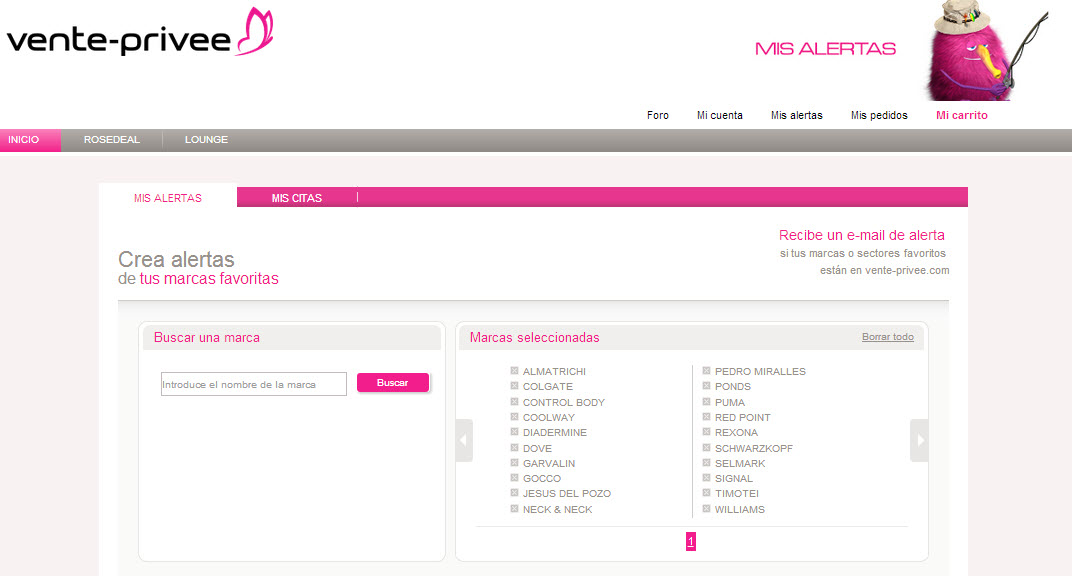Switch to the MIS ALERTAS tab

168,197
